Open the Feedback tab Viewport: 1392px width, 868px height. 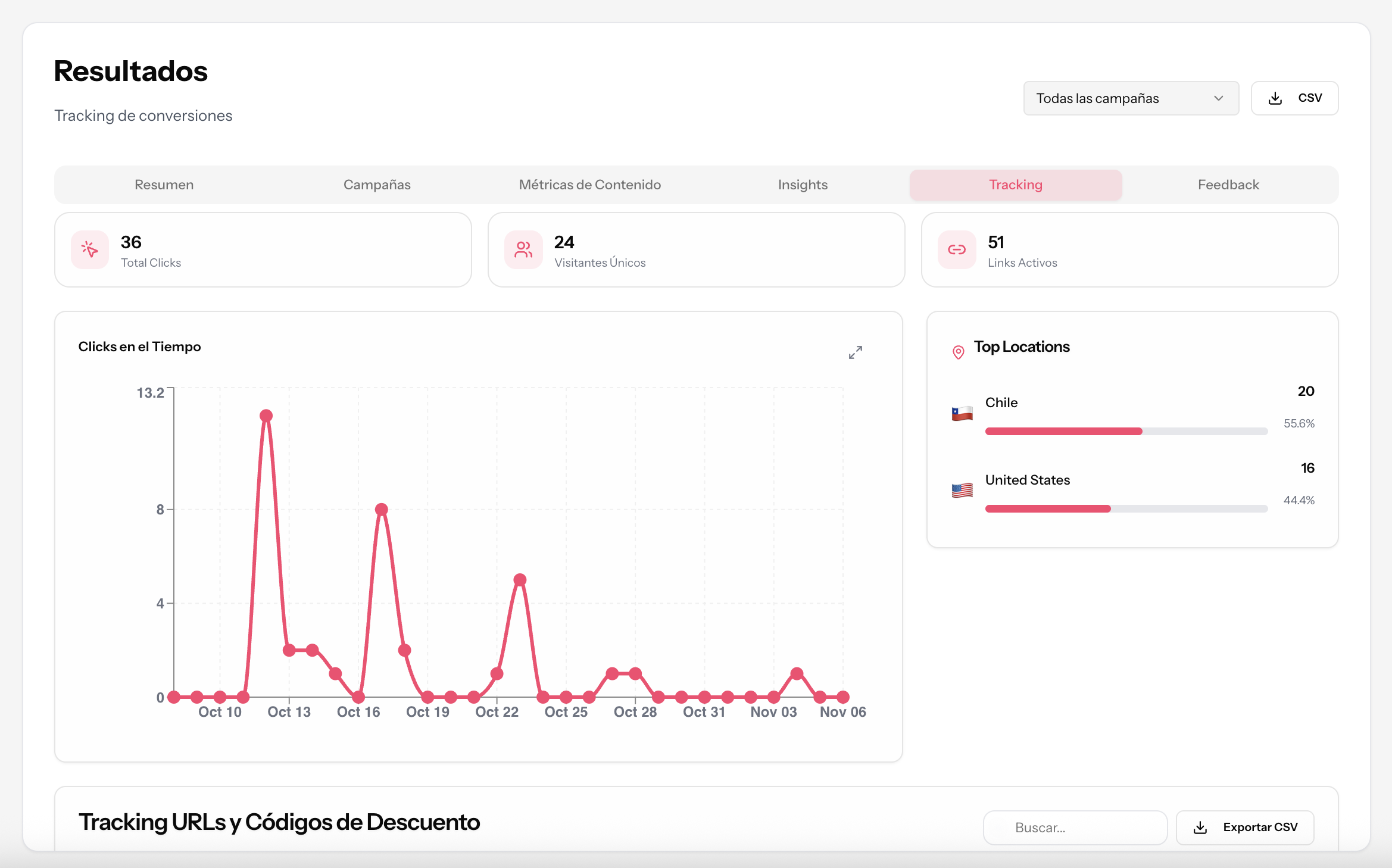(1228, 185)
